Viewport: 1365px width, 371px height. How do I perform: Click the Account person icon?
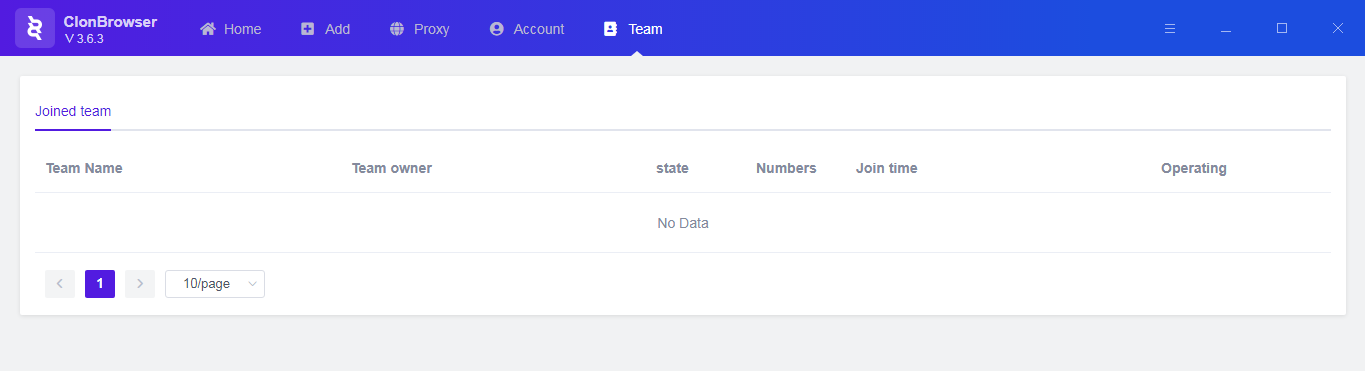[496, 29]
